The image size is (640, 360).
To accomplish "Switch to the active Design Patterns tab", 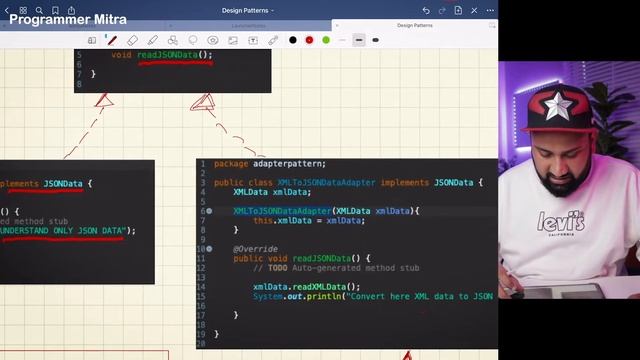I will (415, 25).
